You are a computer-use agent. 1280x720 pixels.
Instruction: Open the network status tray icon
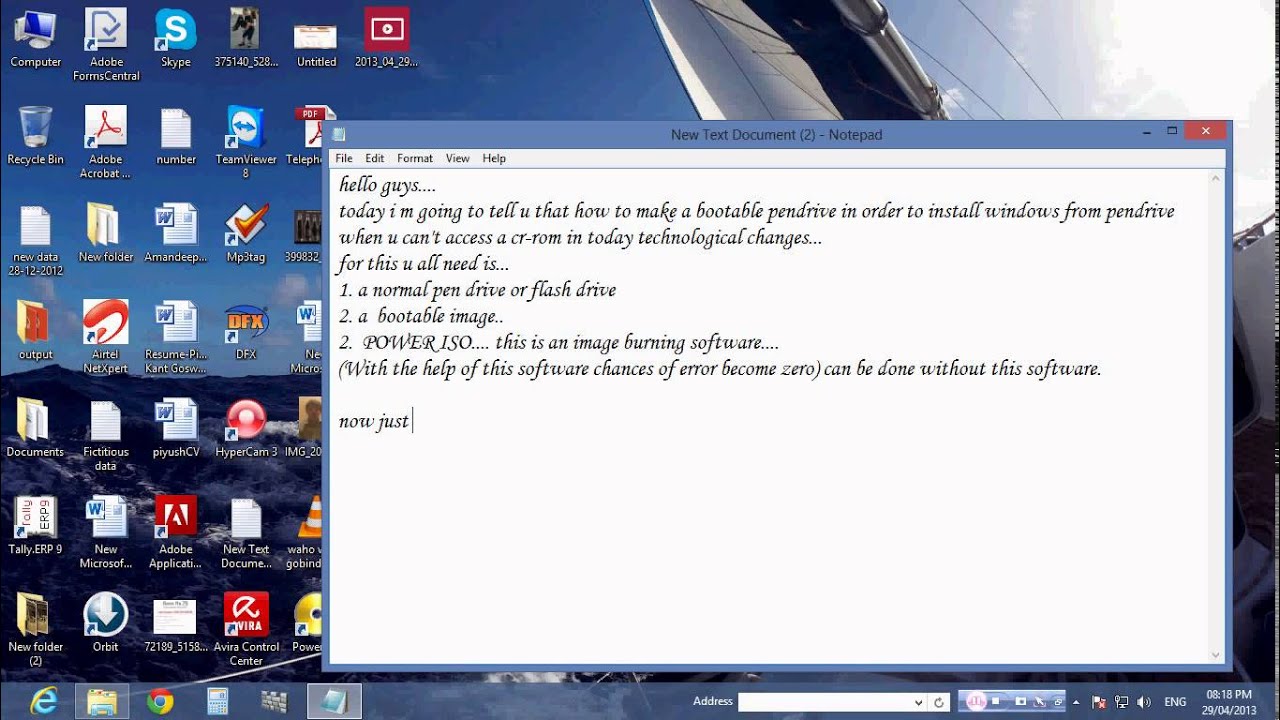[1122, 702]
